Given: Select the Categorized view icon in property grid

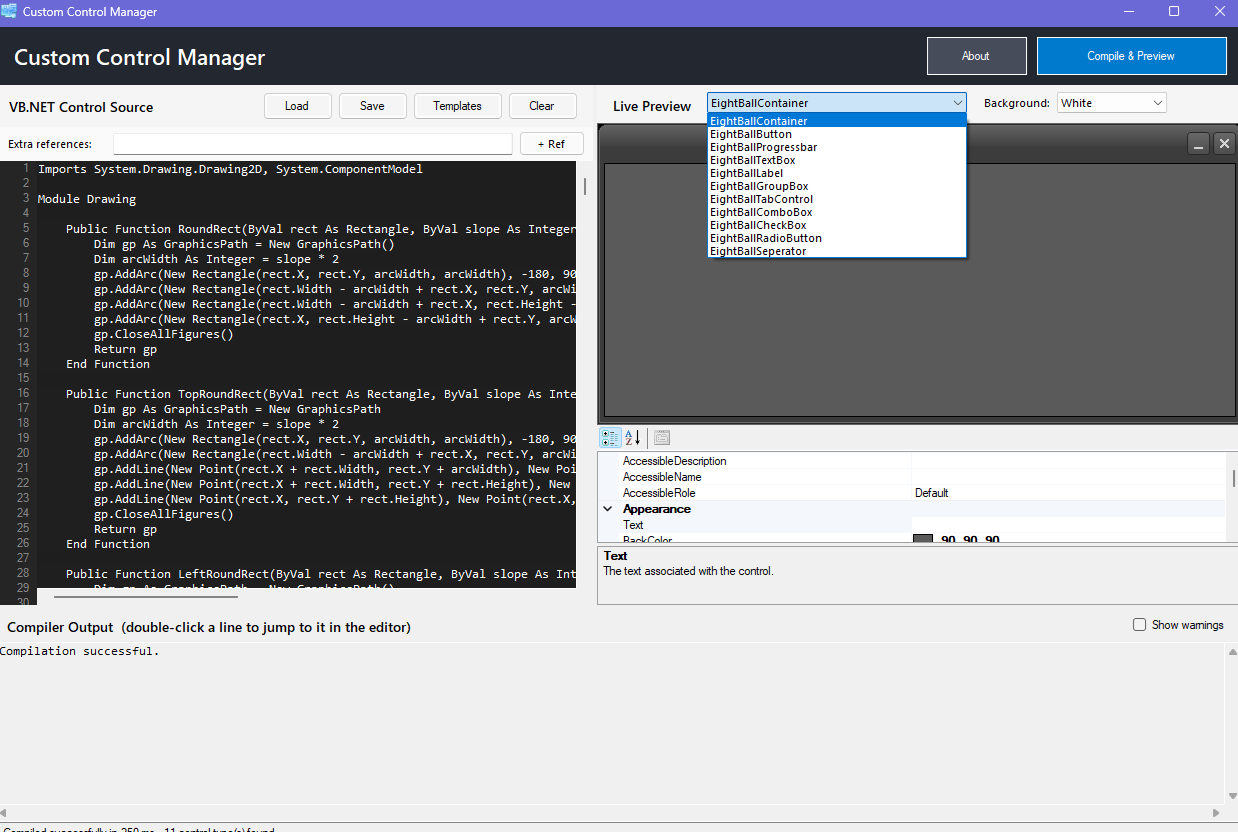Looking at the screenshot, I should pos(610,437).
